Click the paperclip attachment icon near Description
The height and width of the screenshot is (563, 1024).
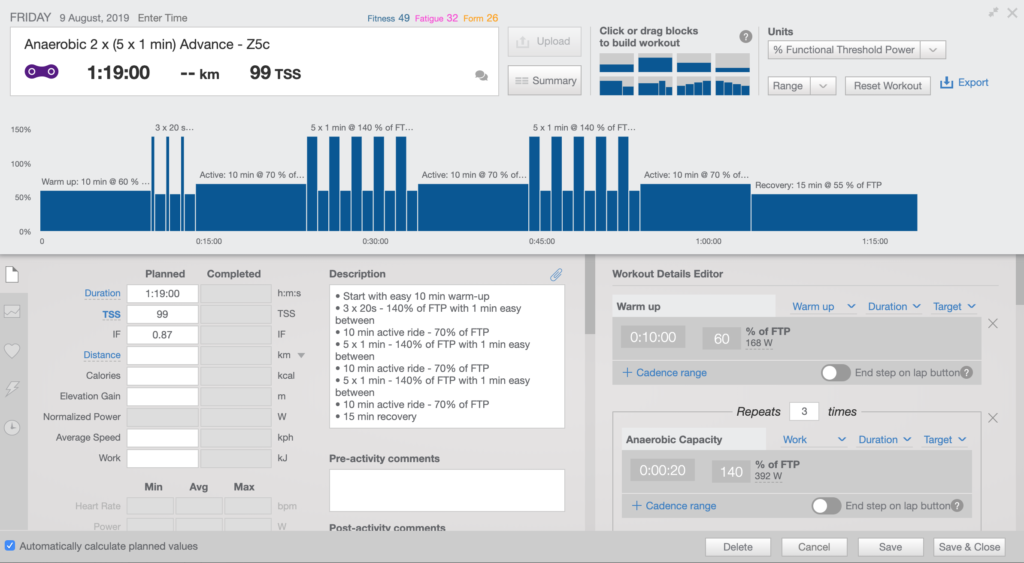pyautogui.click(x=556, y=274)
